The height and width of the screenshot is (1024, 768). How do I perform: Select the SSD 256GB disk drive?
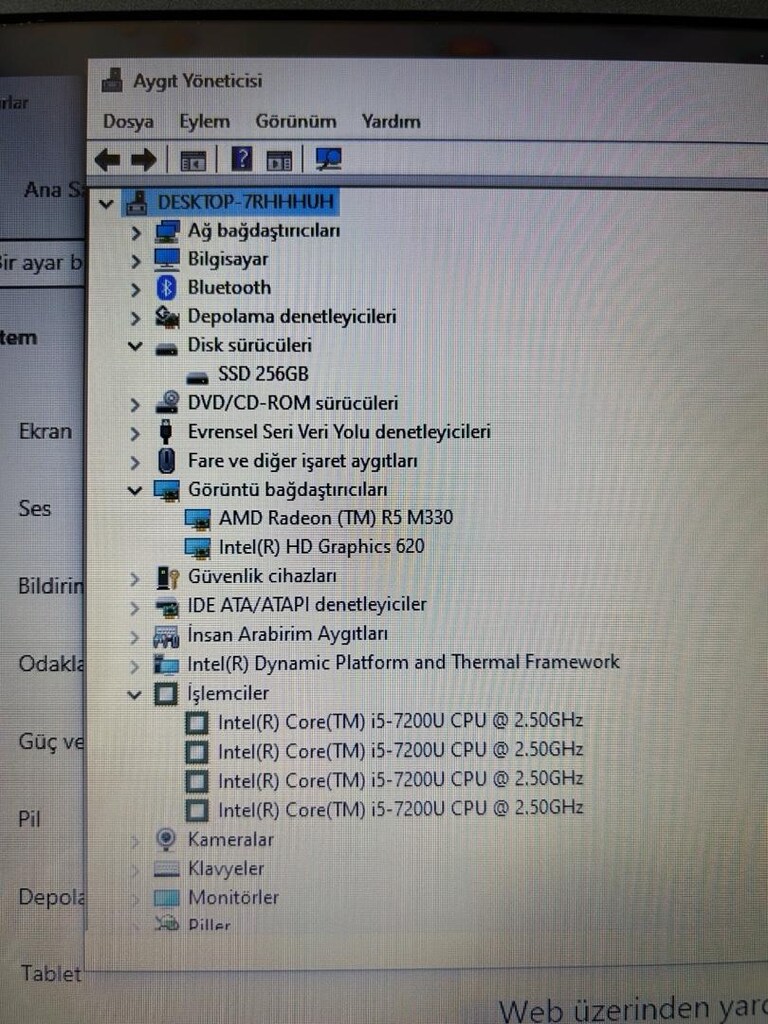(x=263, y=374)
